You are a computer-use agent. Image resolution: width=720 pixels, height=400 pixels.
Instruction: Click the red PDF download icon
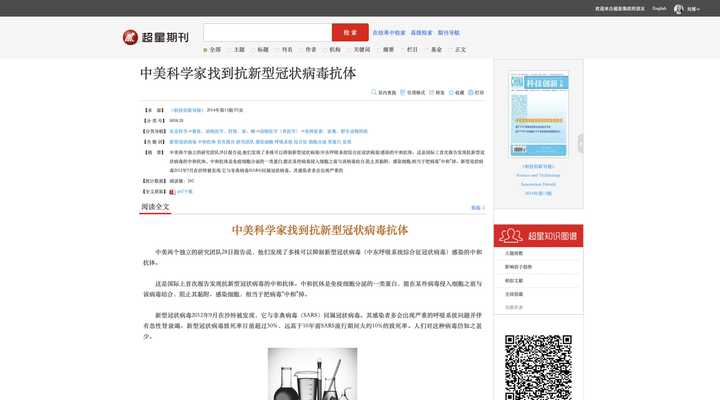point(172,192)
